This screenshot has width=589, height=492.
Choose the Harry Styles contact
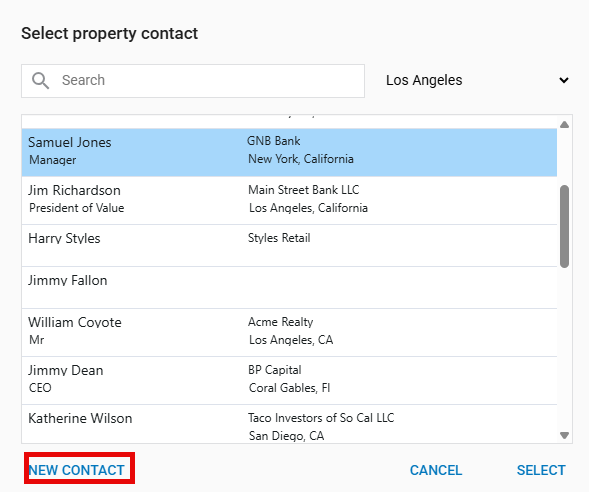pyautogui.click(x=289, y=246)
